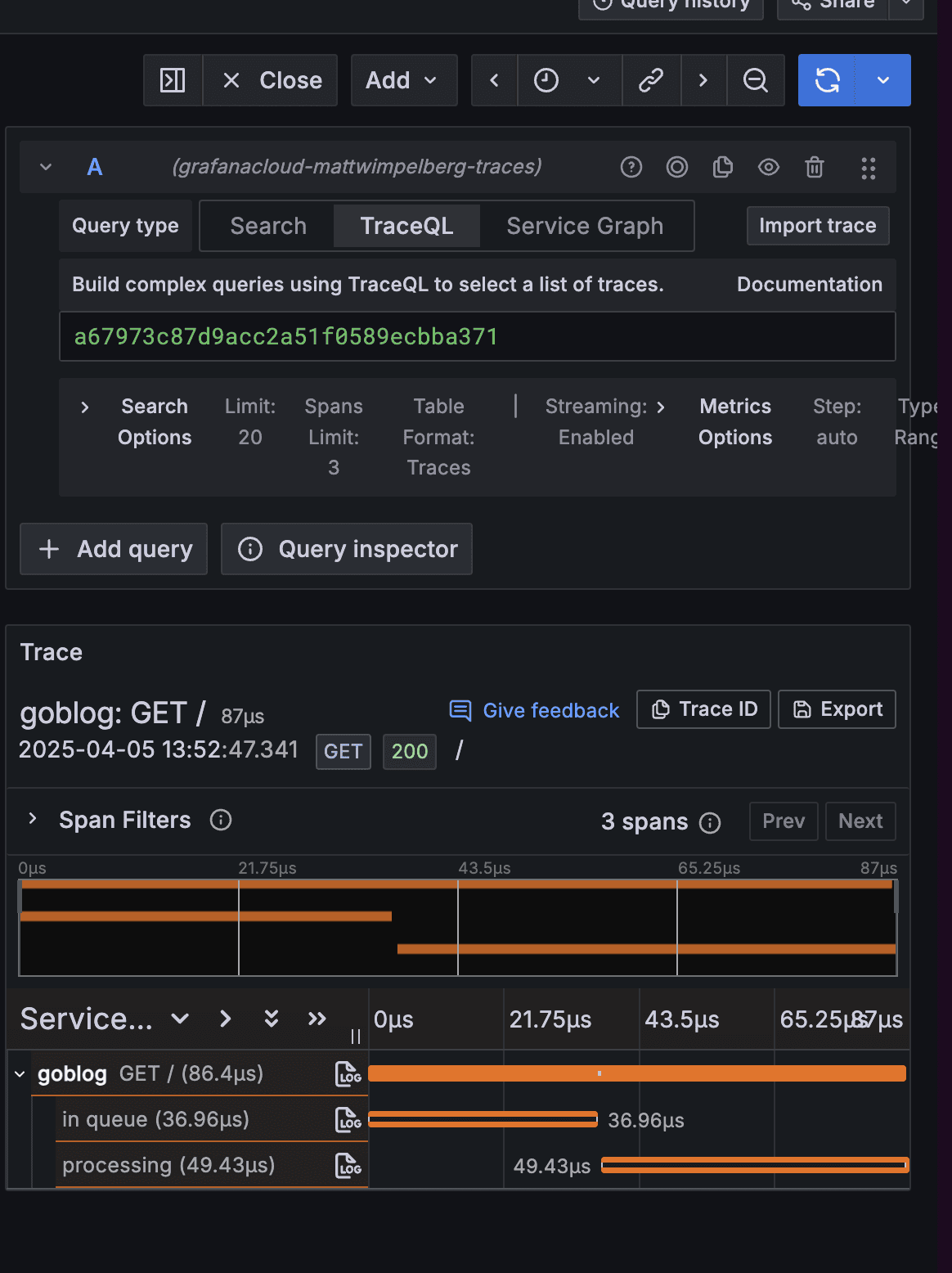Open the help icon for query A
The image size is (952, 1273).
click(631, 167)
